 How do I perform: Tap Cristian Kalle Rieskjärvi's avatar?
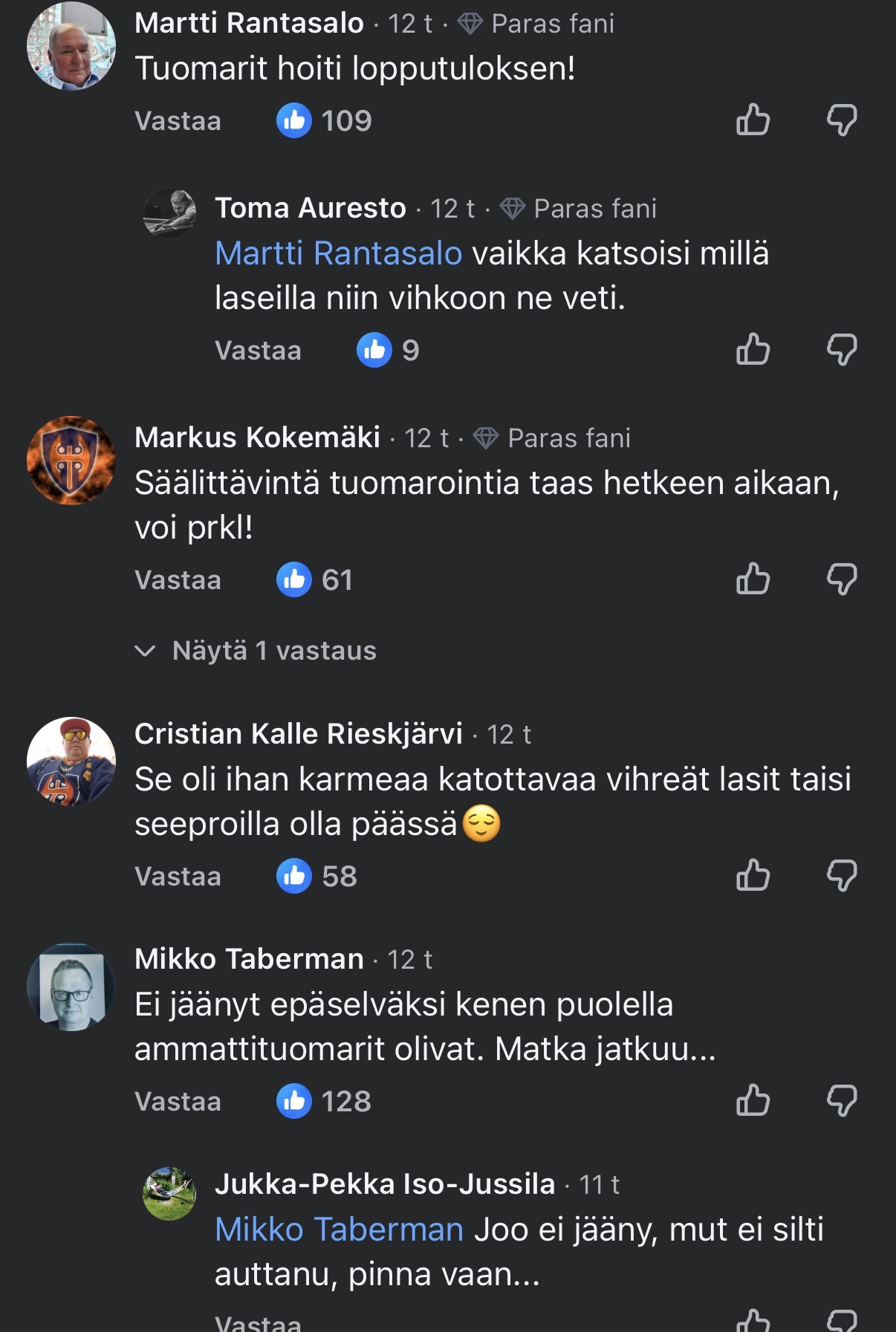(71, 761)
